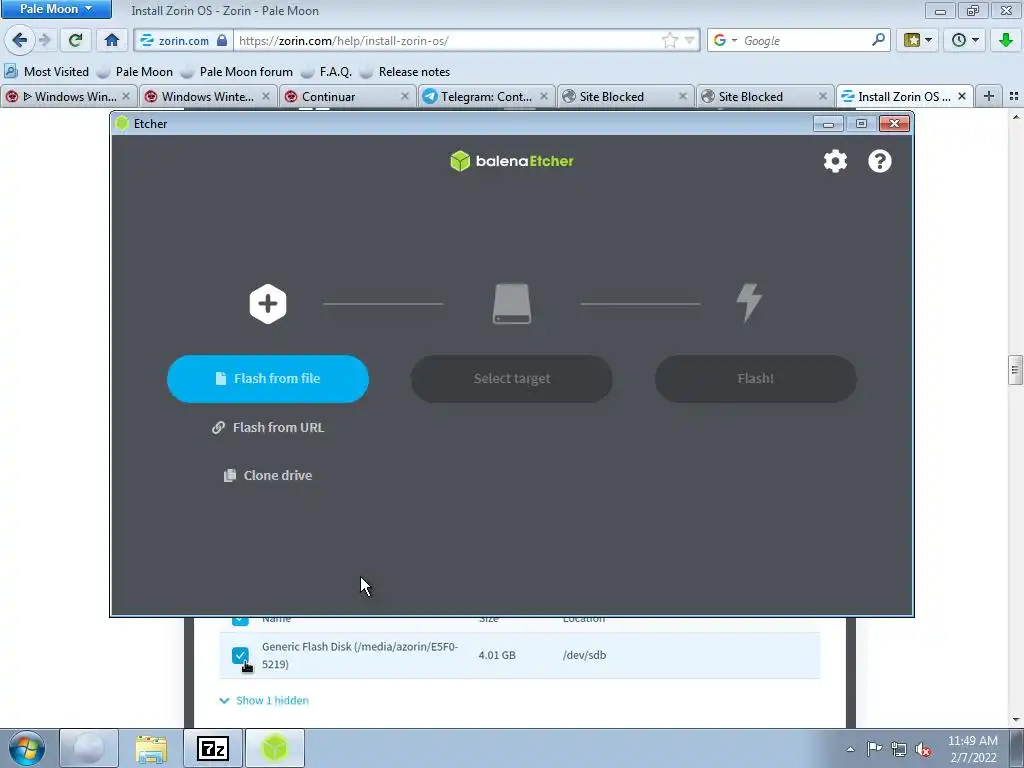
Task: Open history clock button
Action: pos(965,40)
